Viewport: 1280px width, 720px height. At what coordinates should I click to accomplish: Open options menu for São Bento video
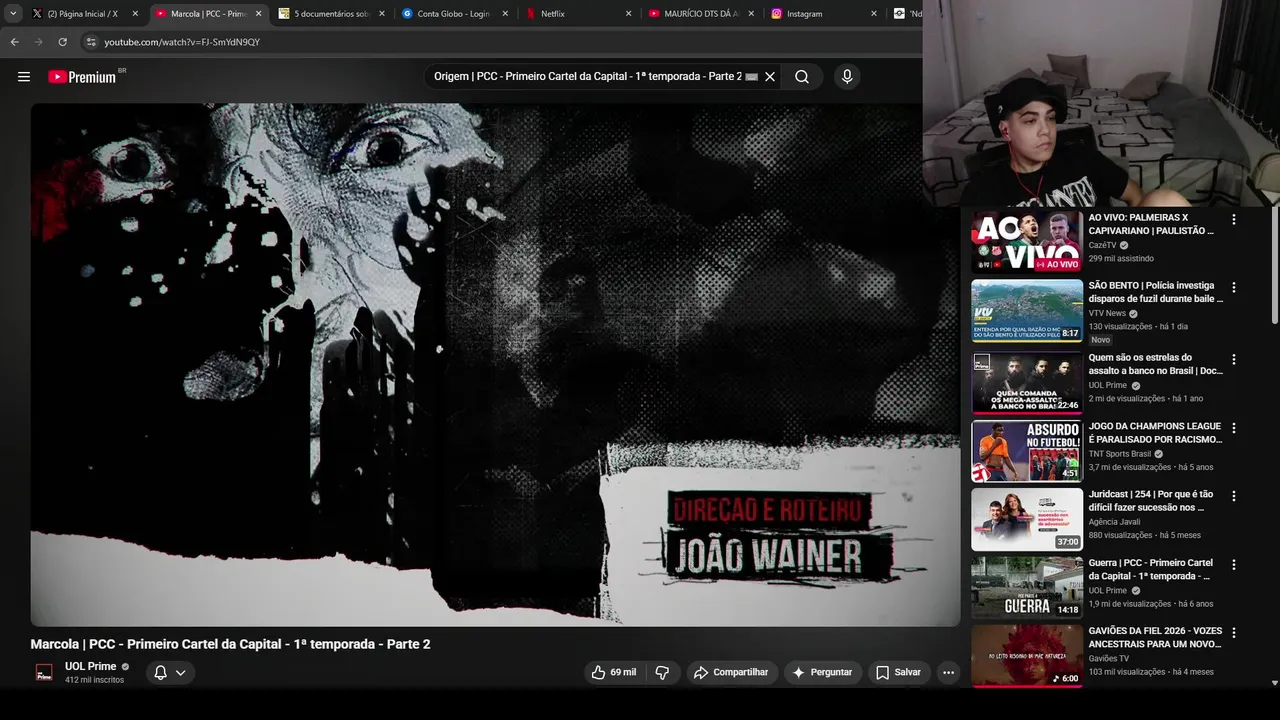point(1233,287)
